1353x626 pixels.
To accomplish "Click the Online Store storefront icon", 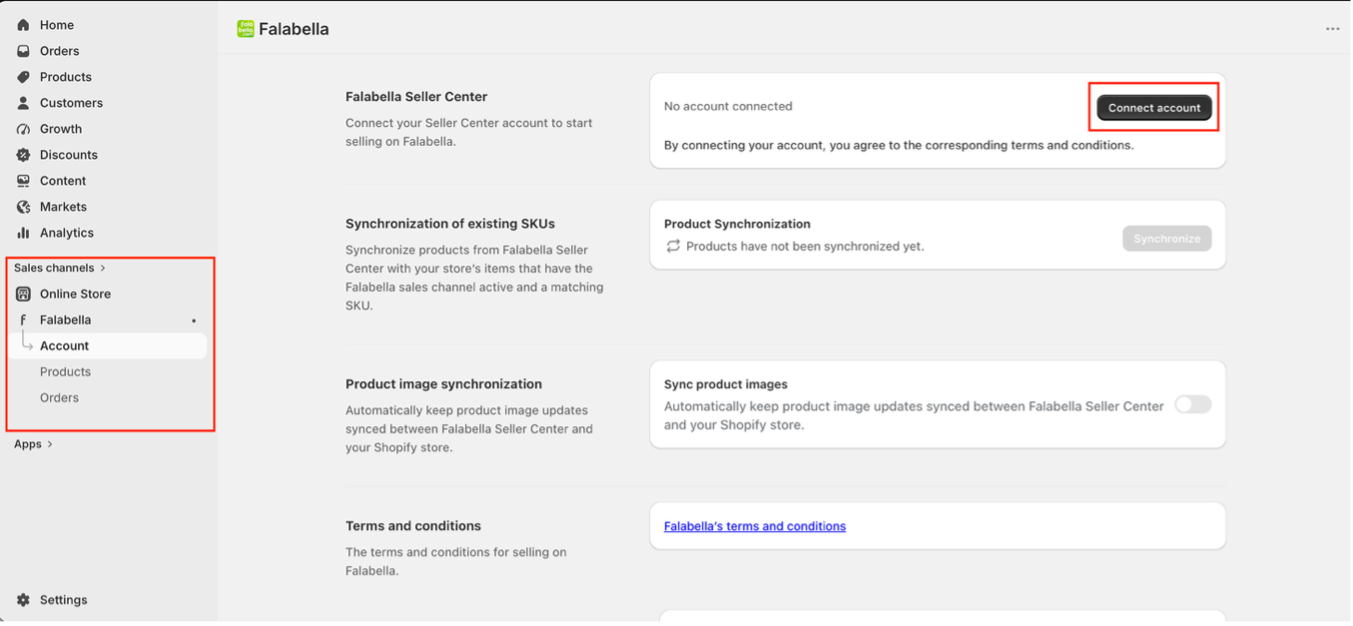I will tap(23, 294).
